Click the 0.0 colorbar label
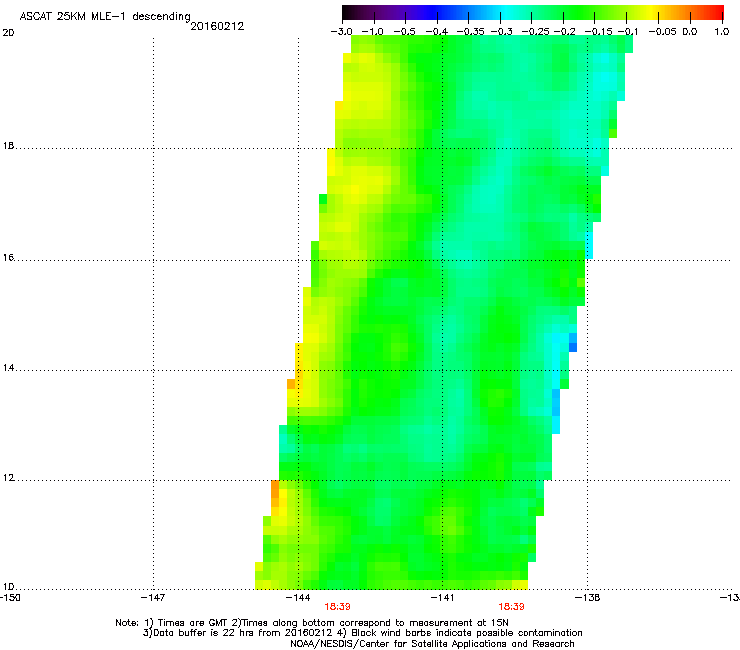740x650 pixels. pyautogui.click(x=690, y=32)
